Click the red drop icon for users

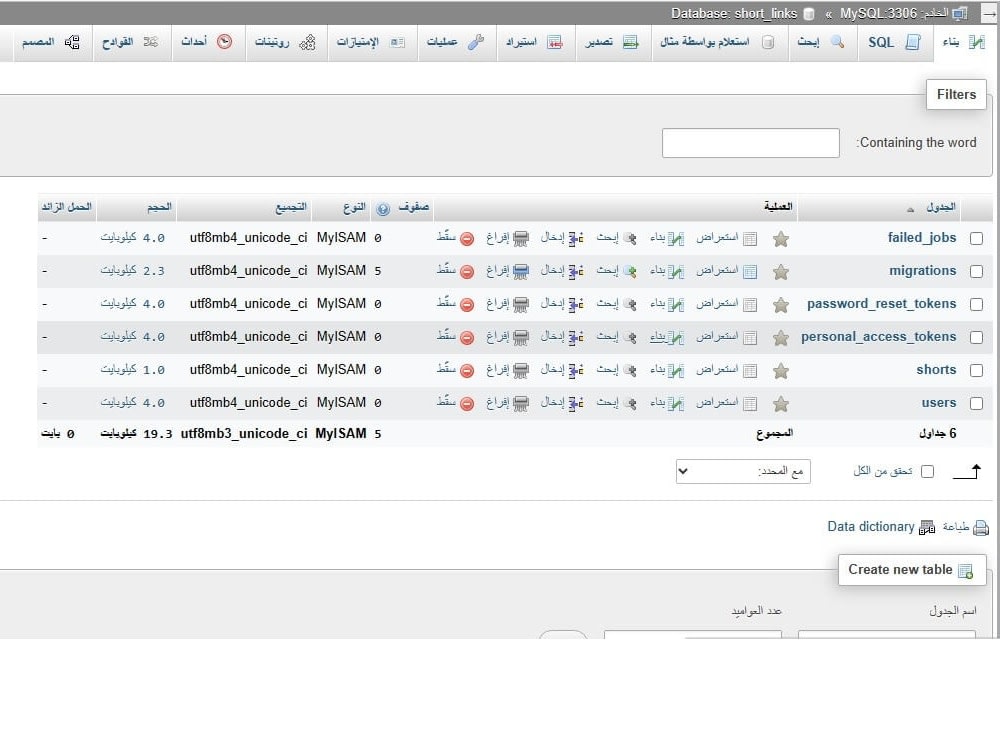pyautogui.click(x=467, y=404)
